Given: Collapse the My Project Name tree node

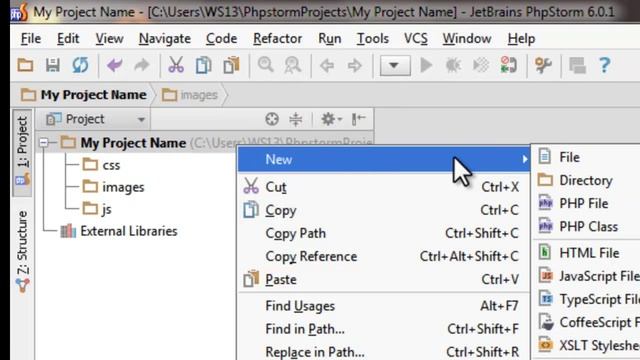Looking at the screenshot, I should point(44,142).
